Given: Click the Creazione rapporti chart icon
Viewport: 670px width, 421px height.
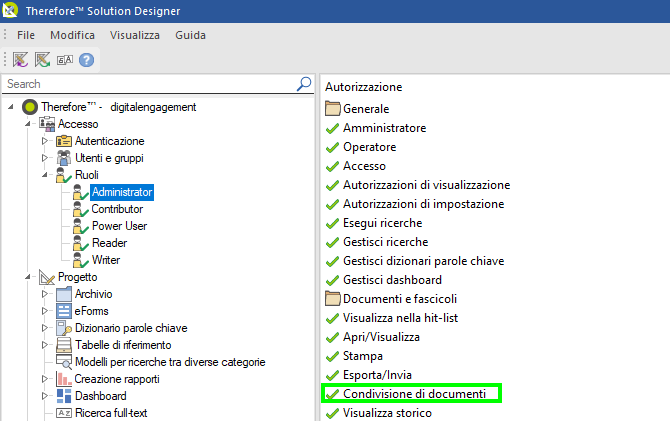Looking at the screenshot, I should tap(64, 379).
